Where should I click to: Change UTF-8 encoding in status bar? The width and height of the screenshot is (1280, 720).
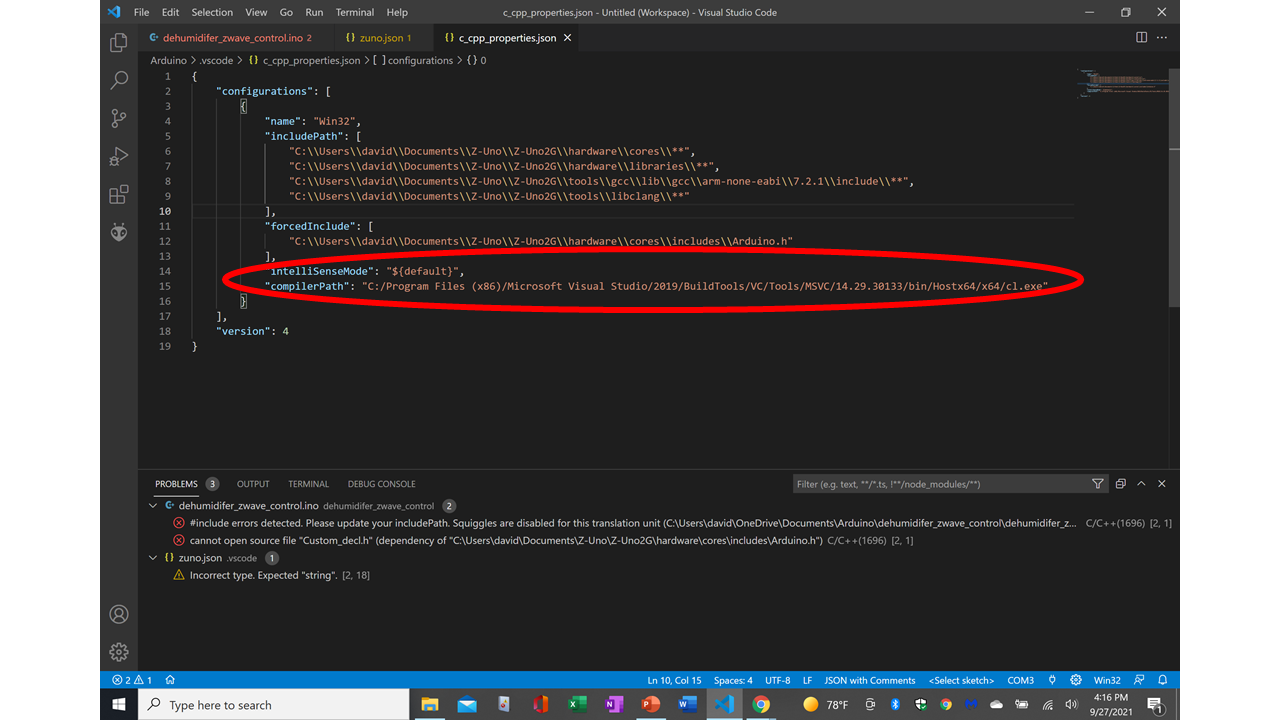(x=777, y=680)
